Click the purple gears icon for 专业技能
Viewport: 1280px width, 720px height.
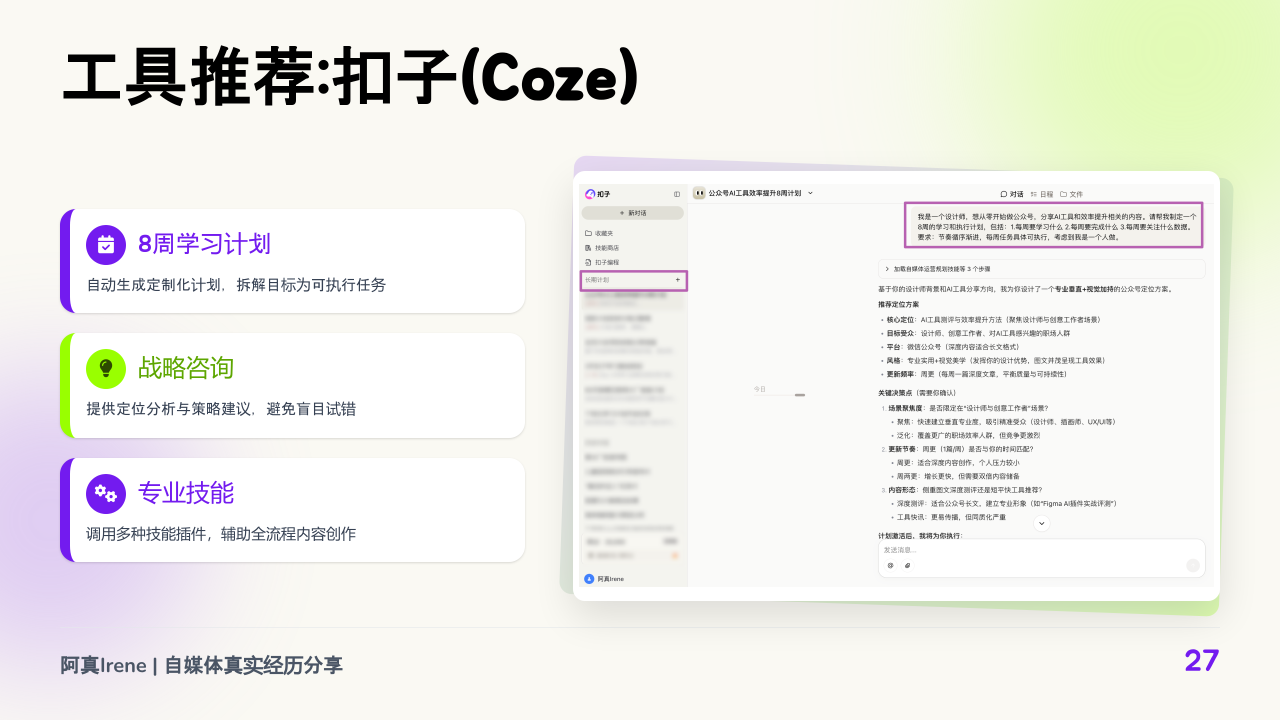(x=106, y=492)
